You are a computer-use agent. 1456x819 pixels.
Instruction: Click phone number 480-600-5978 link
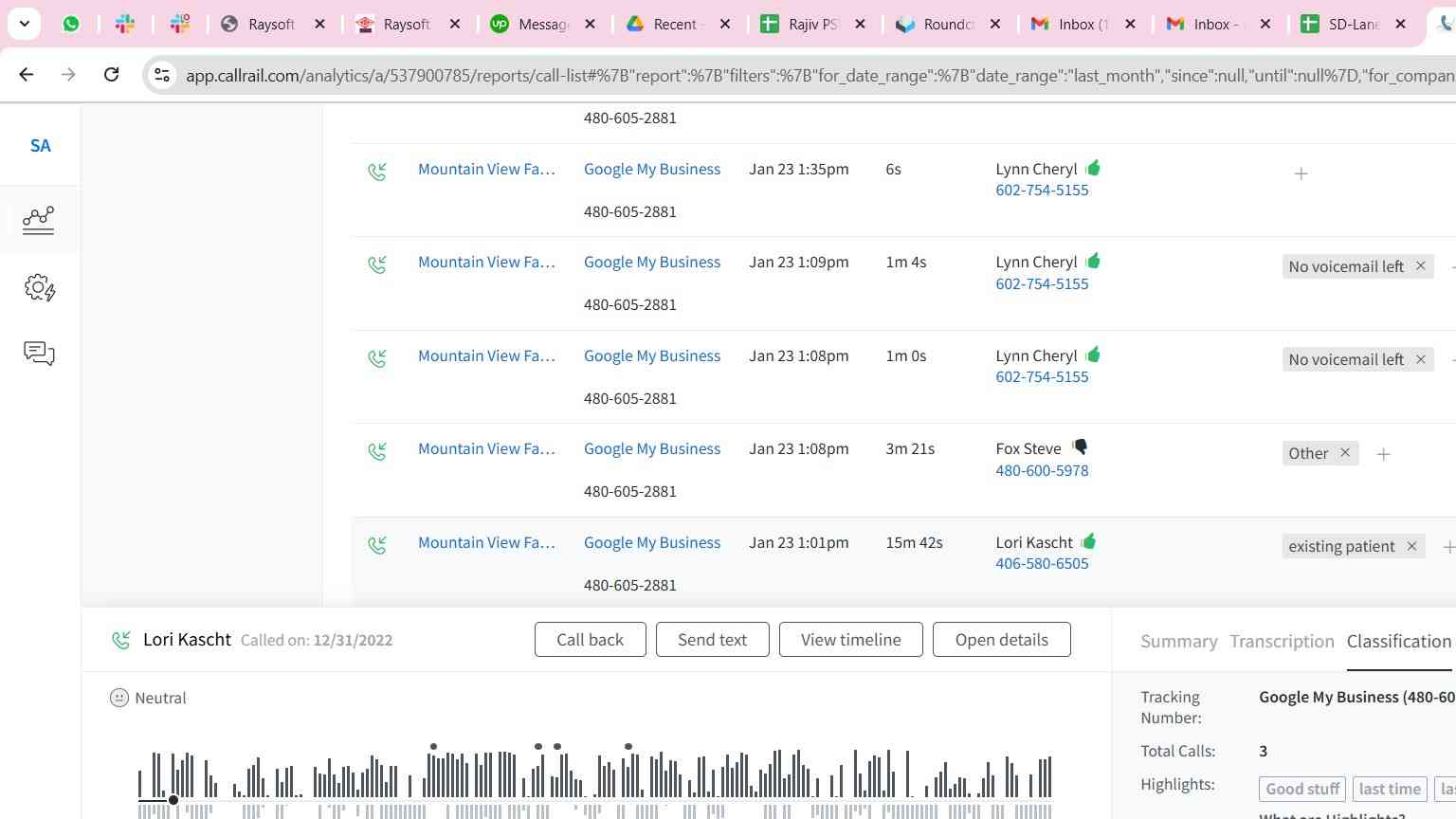[x=1042, y=470]
